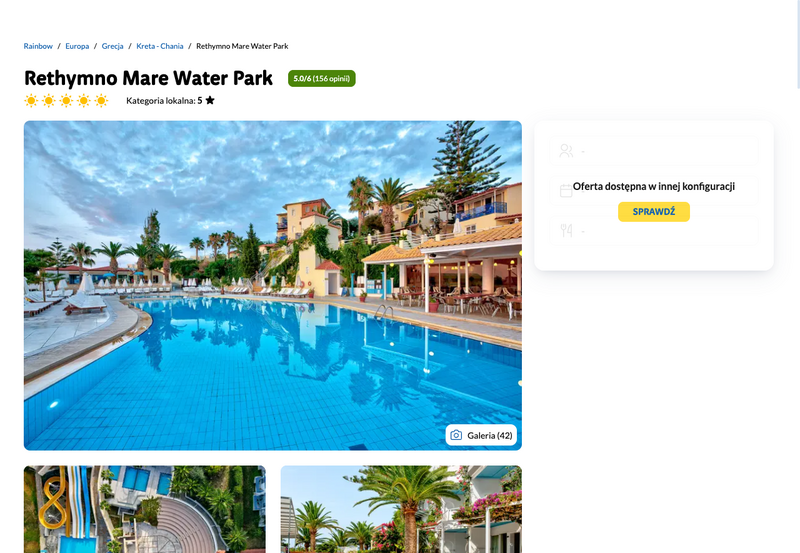Click the camera icon on Galeria button

456,435
